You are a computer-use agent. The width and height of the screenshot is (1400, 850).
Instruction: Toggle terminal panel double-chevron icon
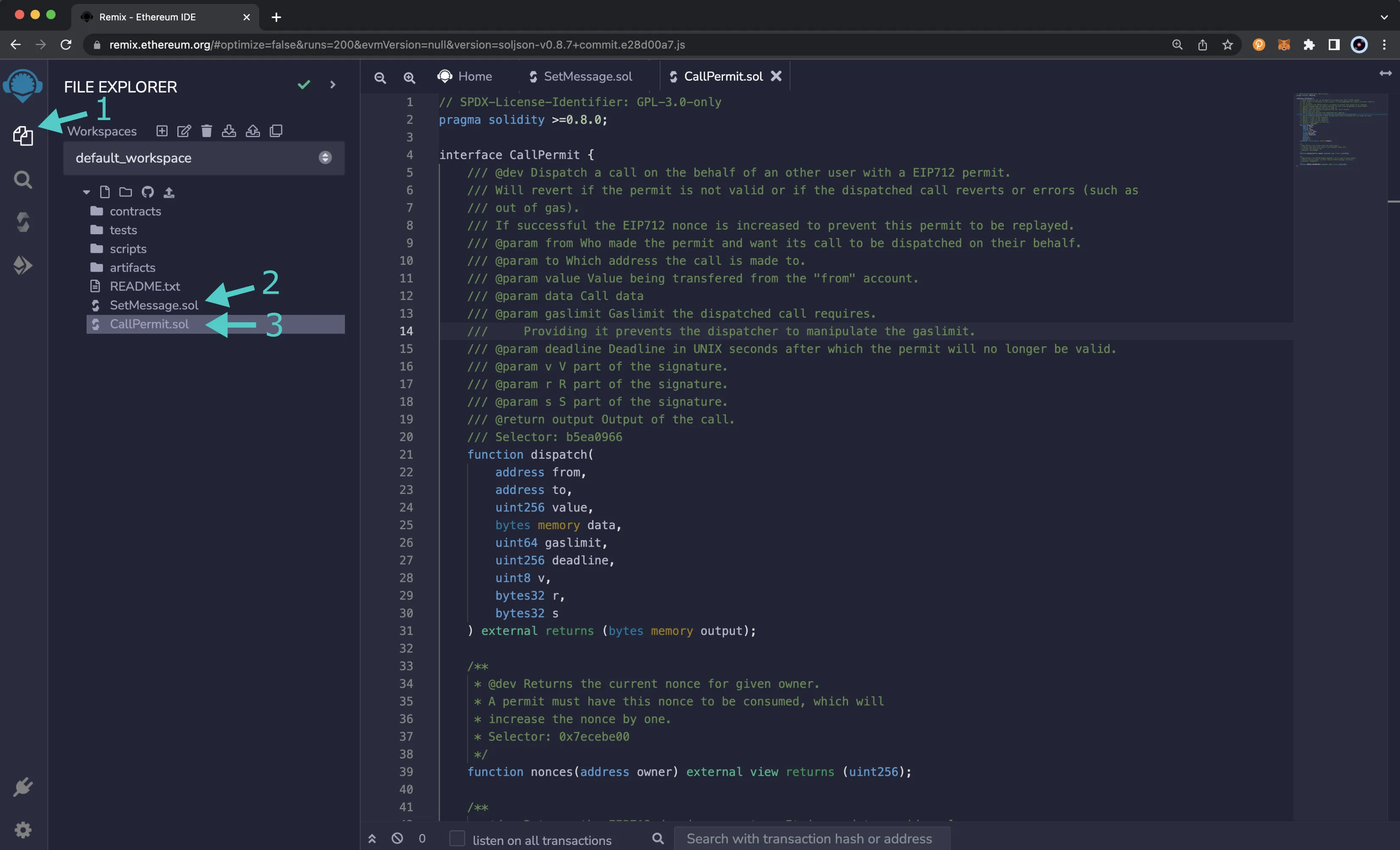click(372, 839)
